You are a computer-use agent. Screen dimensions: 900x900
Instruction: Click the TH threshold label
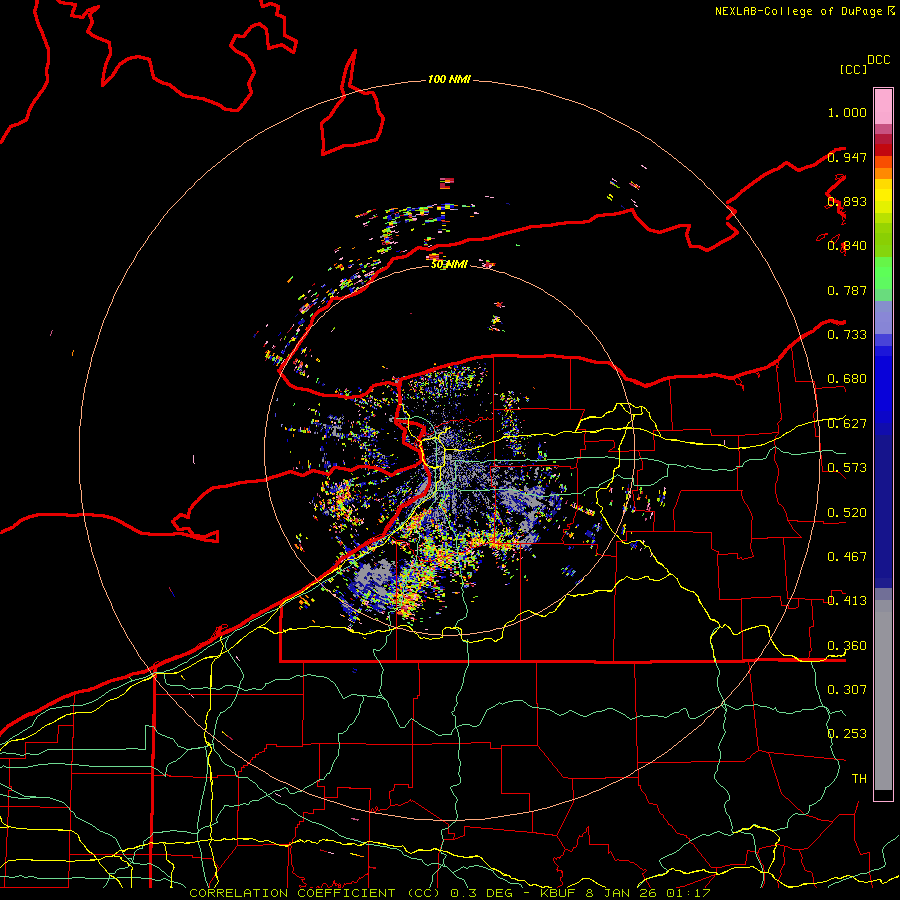coord(859,779)
